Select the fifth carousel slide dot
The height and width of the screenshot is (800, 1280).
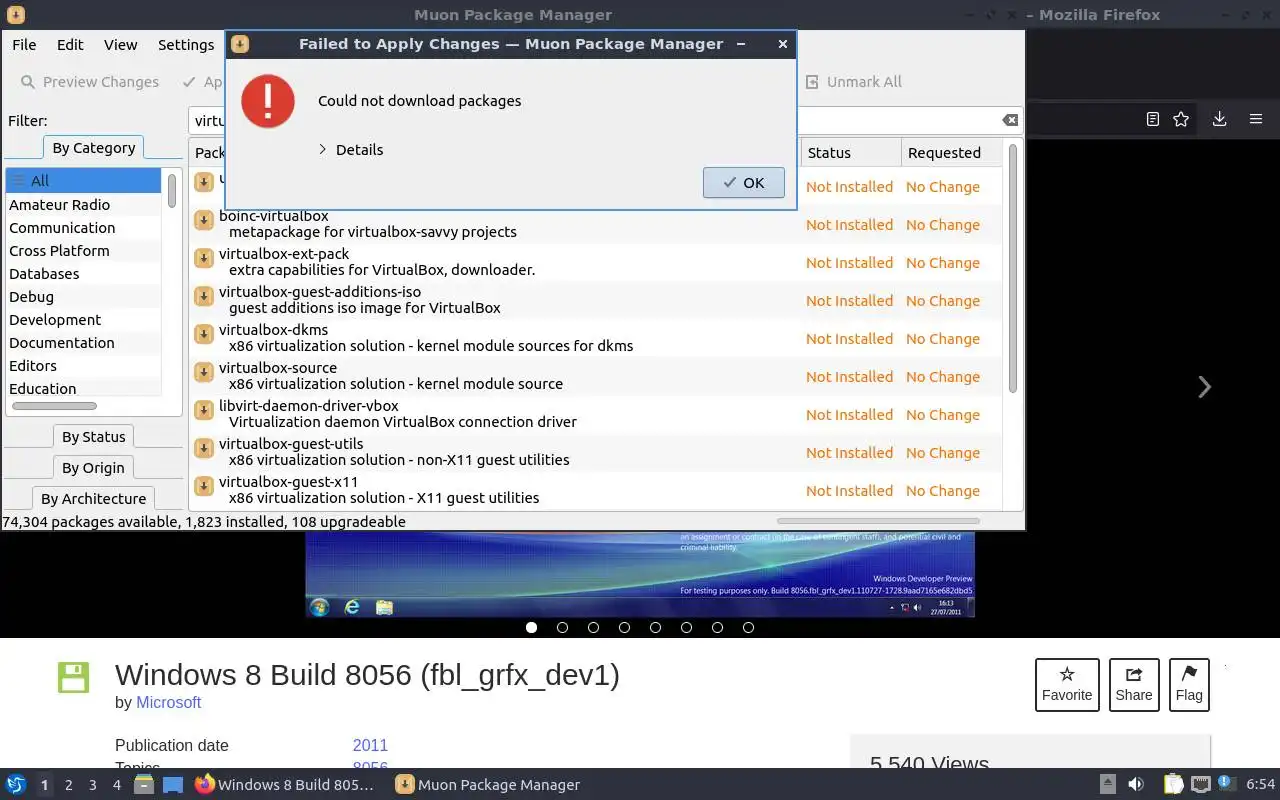[x=655, y=628]
